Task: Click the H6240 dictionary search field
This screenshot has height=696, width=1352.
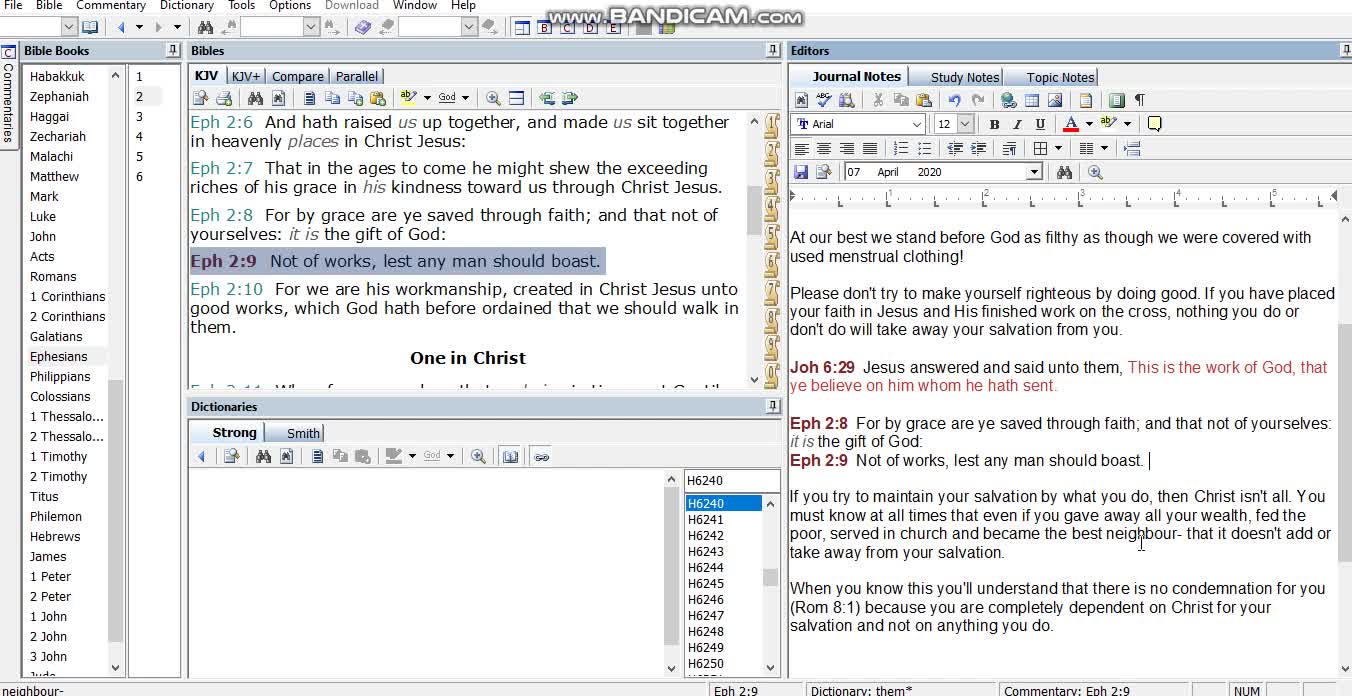Action: coord(732,481)
